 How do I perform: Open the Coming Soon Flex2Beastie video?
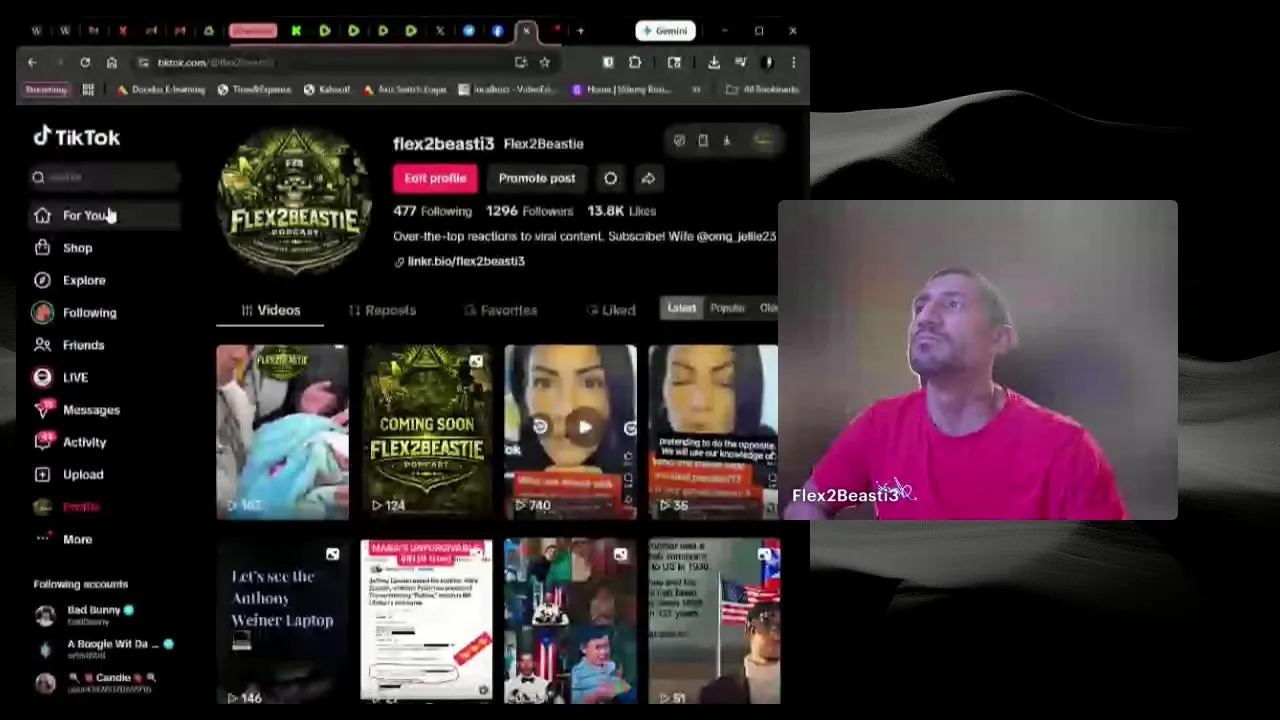tap(427, 432)
